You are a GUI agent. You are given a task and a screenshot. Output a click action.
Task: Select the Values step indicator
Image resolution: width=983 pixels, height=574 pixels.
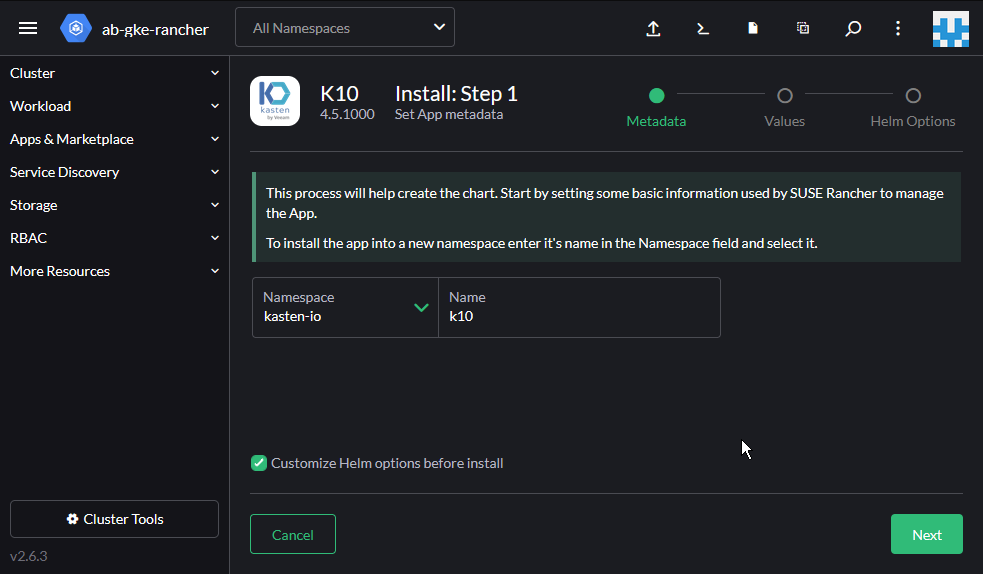[785, 96]
